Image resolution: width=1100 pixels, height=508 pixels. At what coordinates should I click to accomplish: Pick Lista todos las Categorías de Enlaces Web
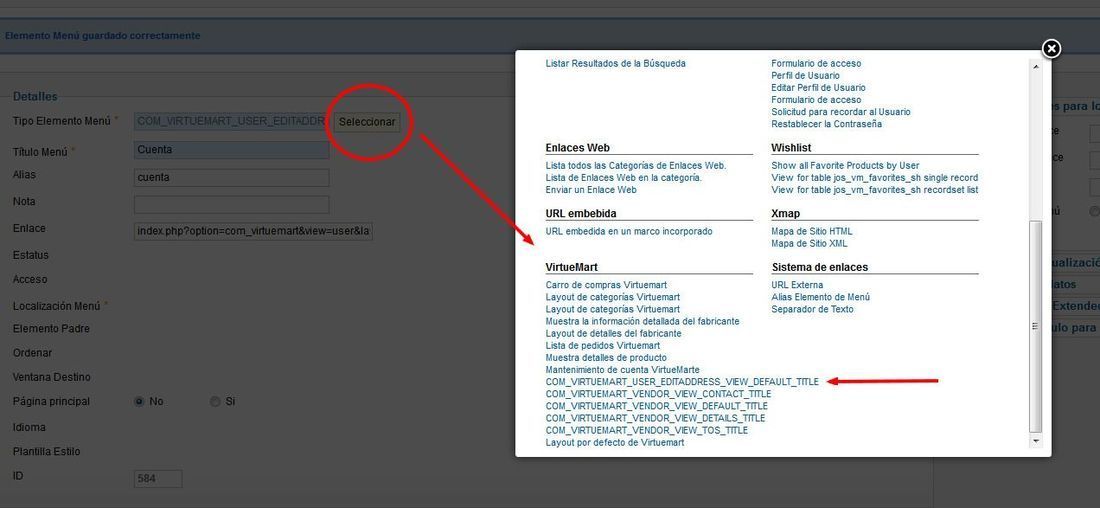coord(636,166)
